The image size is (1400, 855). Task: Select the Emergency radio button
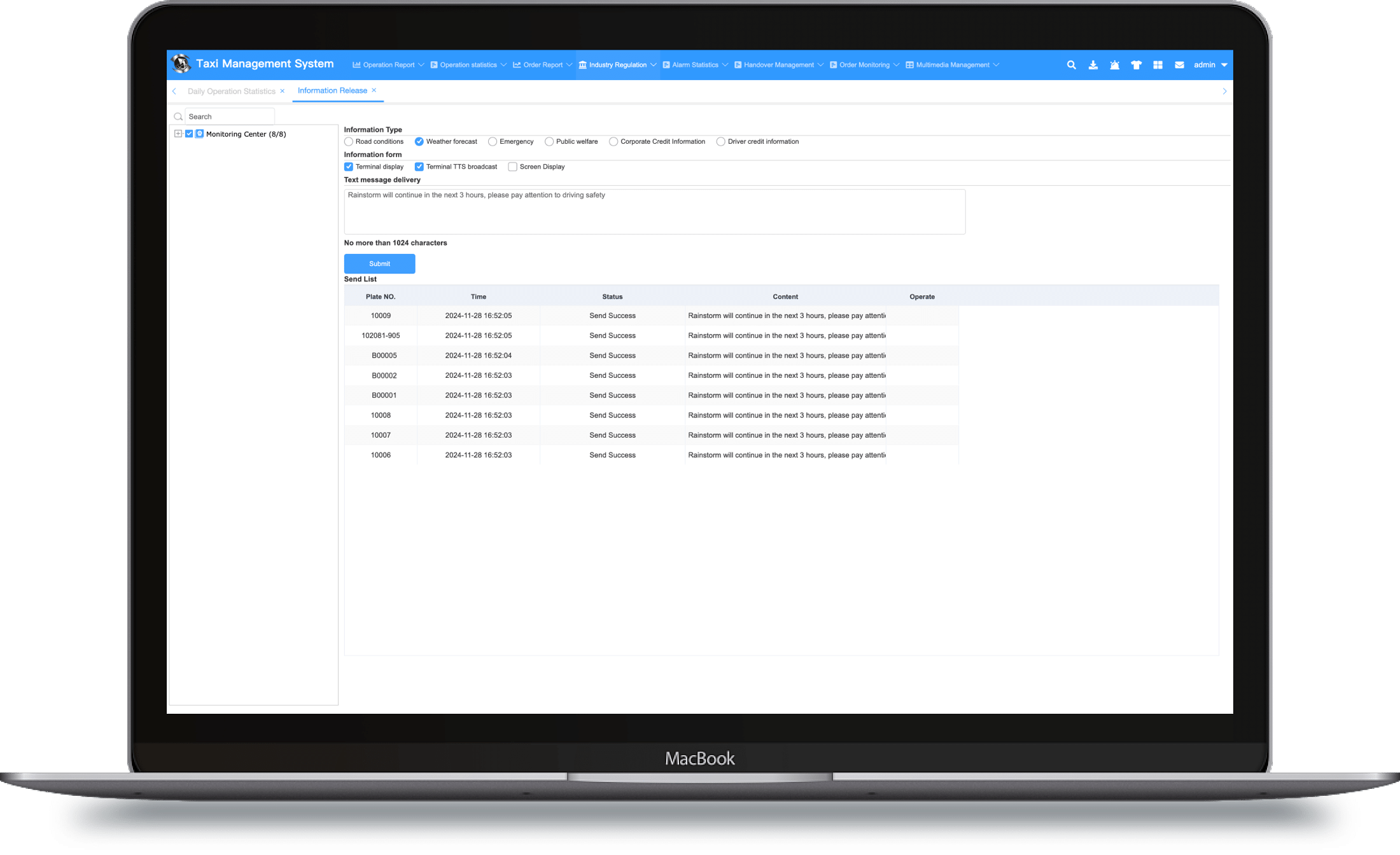pyautogui.click(x=493, y=142)
